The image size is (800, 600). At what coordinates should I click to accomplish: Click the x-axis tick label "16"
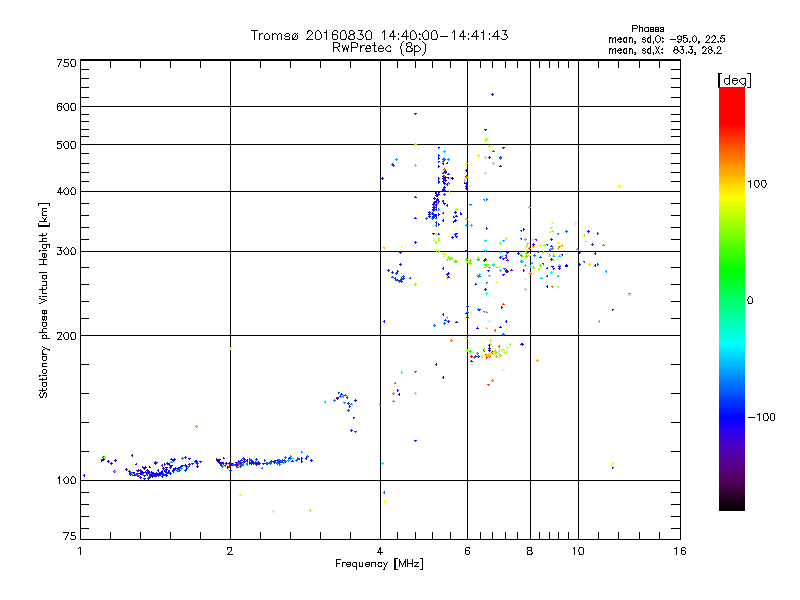[680, 551]
